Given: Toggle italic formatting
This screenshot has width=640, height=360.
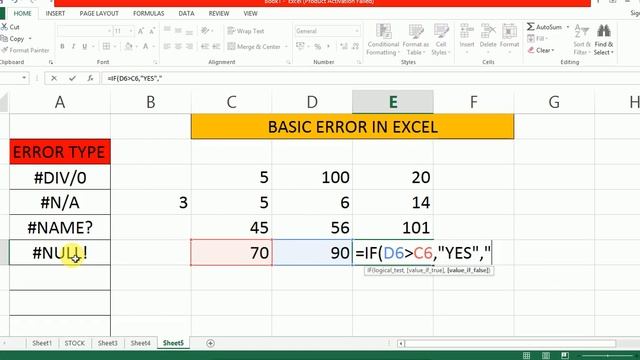Looking at the screenshot, I should tap(73, 47).
